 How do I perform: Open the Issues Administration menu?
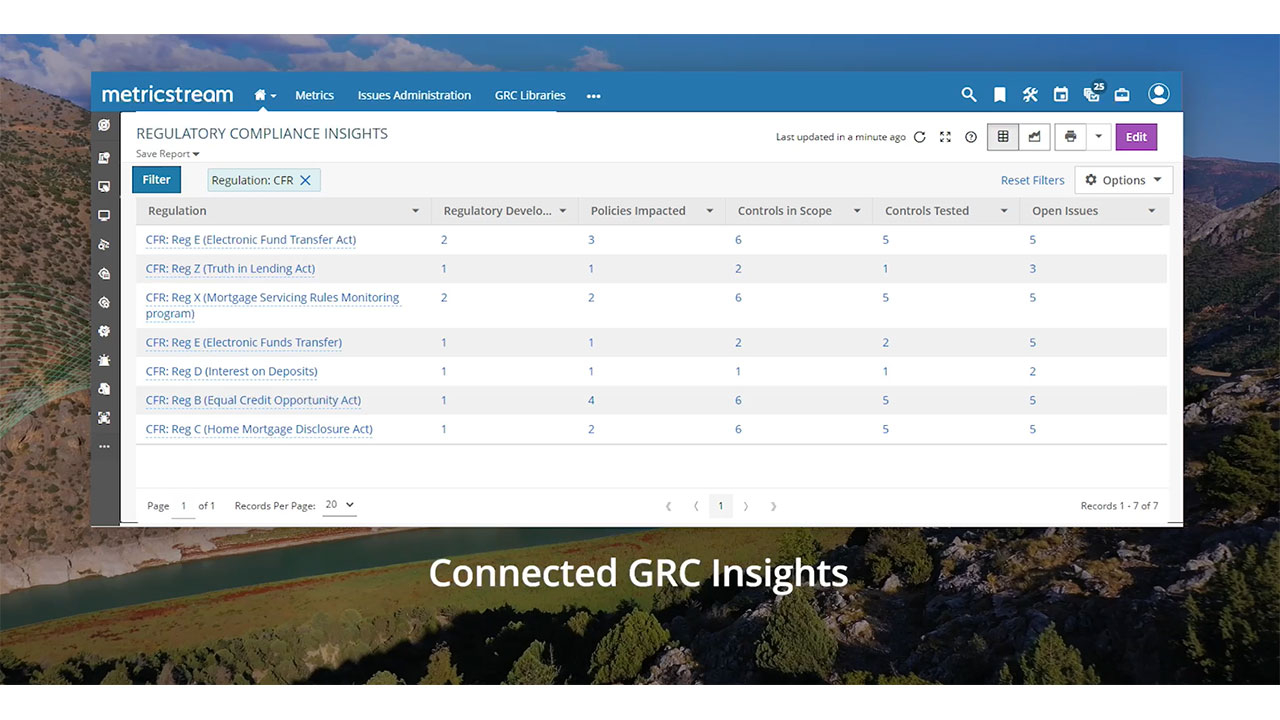point(414,95)
